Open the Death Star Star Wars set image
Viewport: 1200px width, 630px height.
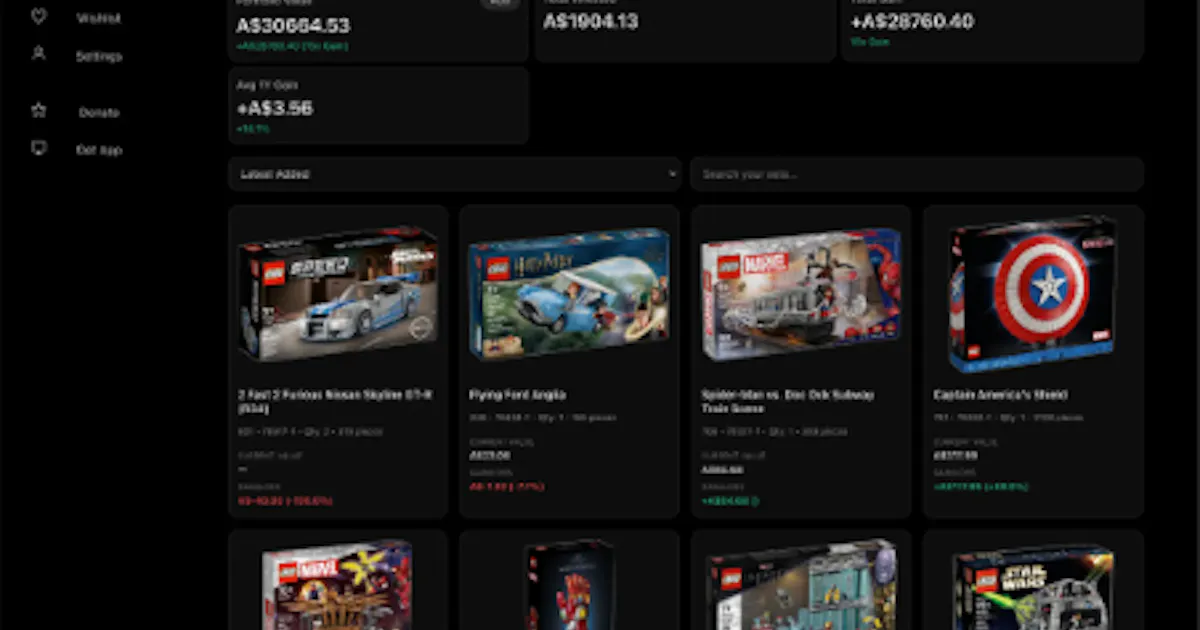1033,587
